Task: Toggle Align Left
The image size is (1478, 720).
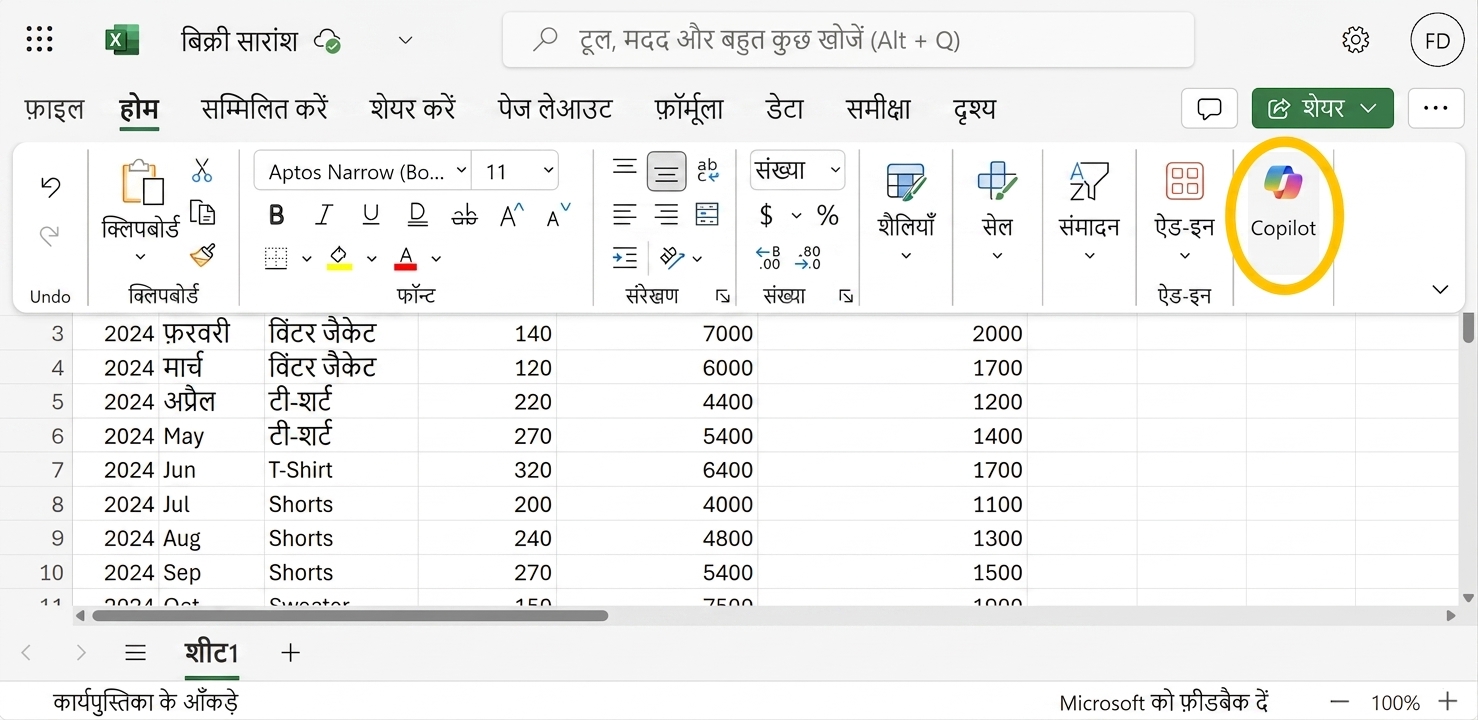Action: pyautogui.click(x=625, y=214)
